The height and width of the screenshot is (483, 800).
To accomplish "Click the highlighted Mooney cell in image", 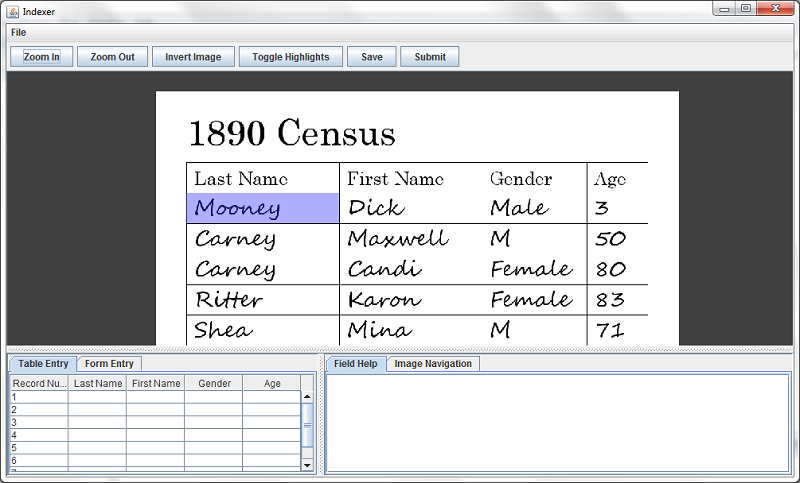I will (263, 208).
